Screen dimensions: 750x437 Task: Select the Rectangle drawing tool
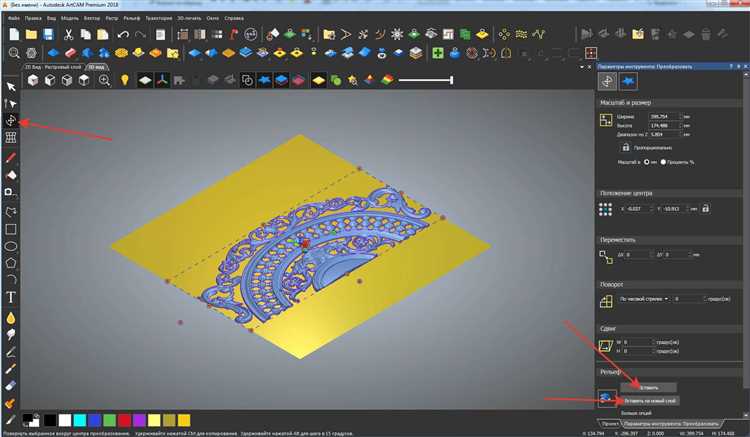click(11, 229)
